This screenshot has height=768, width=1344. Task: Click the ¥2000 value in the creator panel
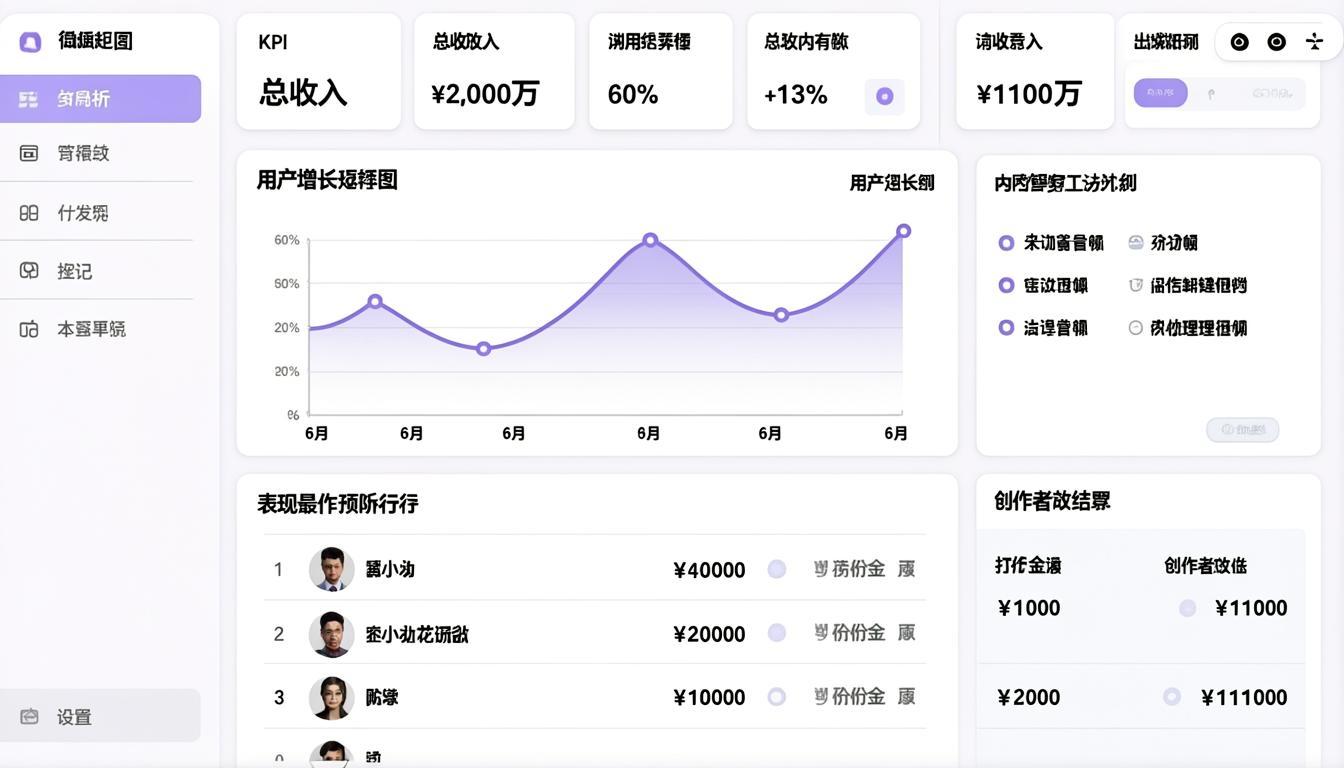click(1028, 697)
